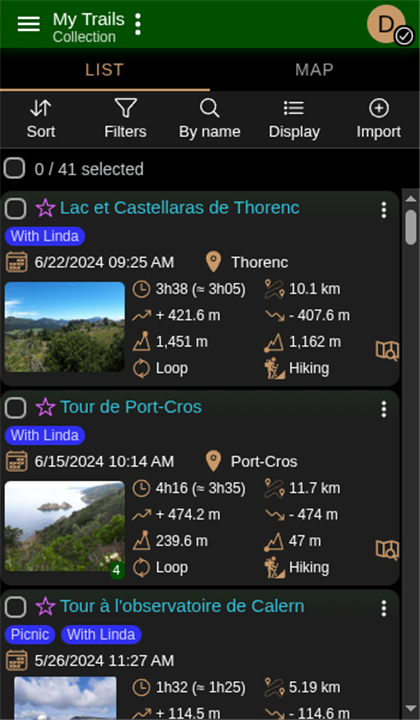Toggle favorite star on Tour de Port-Cros

coord(45,407)
